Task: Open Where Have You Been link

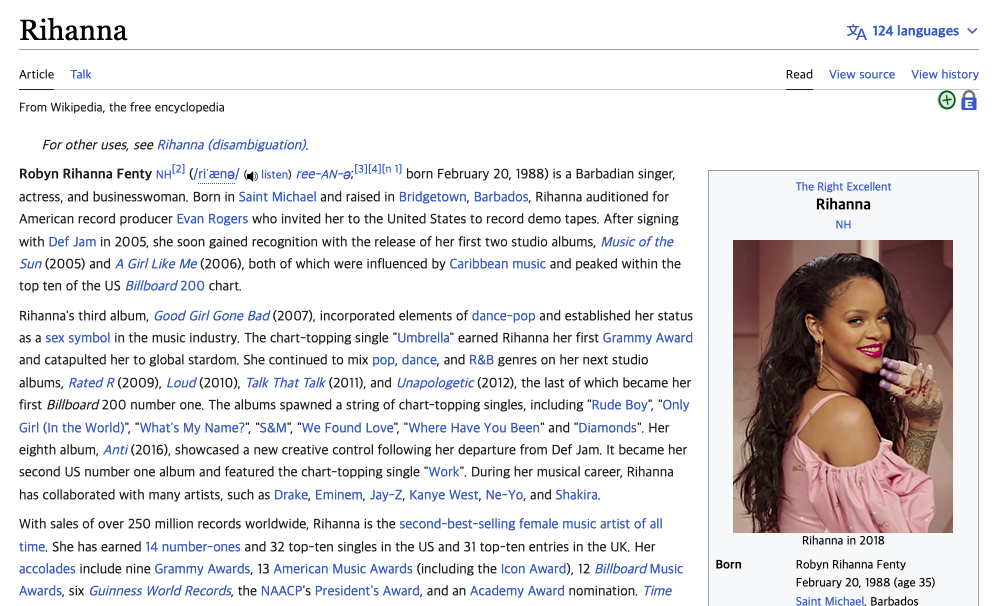Action: [474, 428]
